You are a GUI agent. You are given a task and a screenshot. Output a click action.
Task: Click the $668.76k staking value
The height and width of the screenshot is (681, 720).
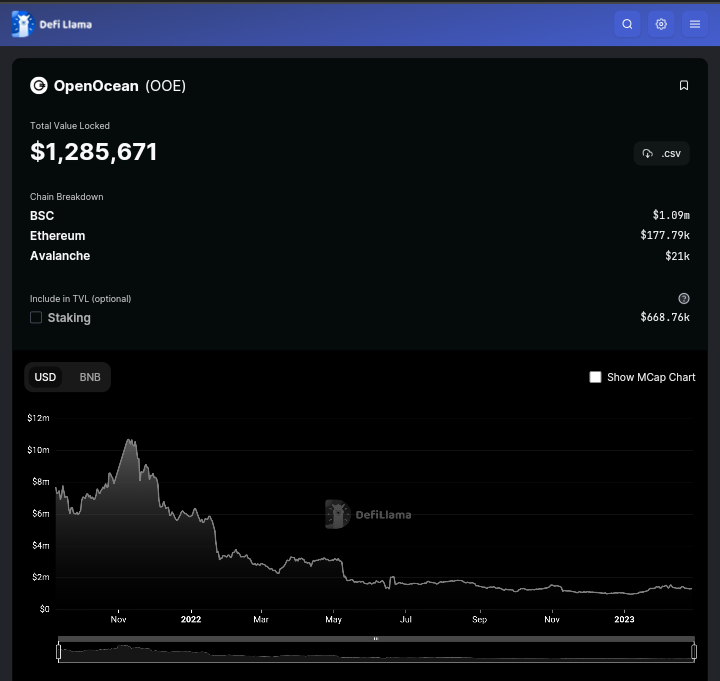(665, 317)
